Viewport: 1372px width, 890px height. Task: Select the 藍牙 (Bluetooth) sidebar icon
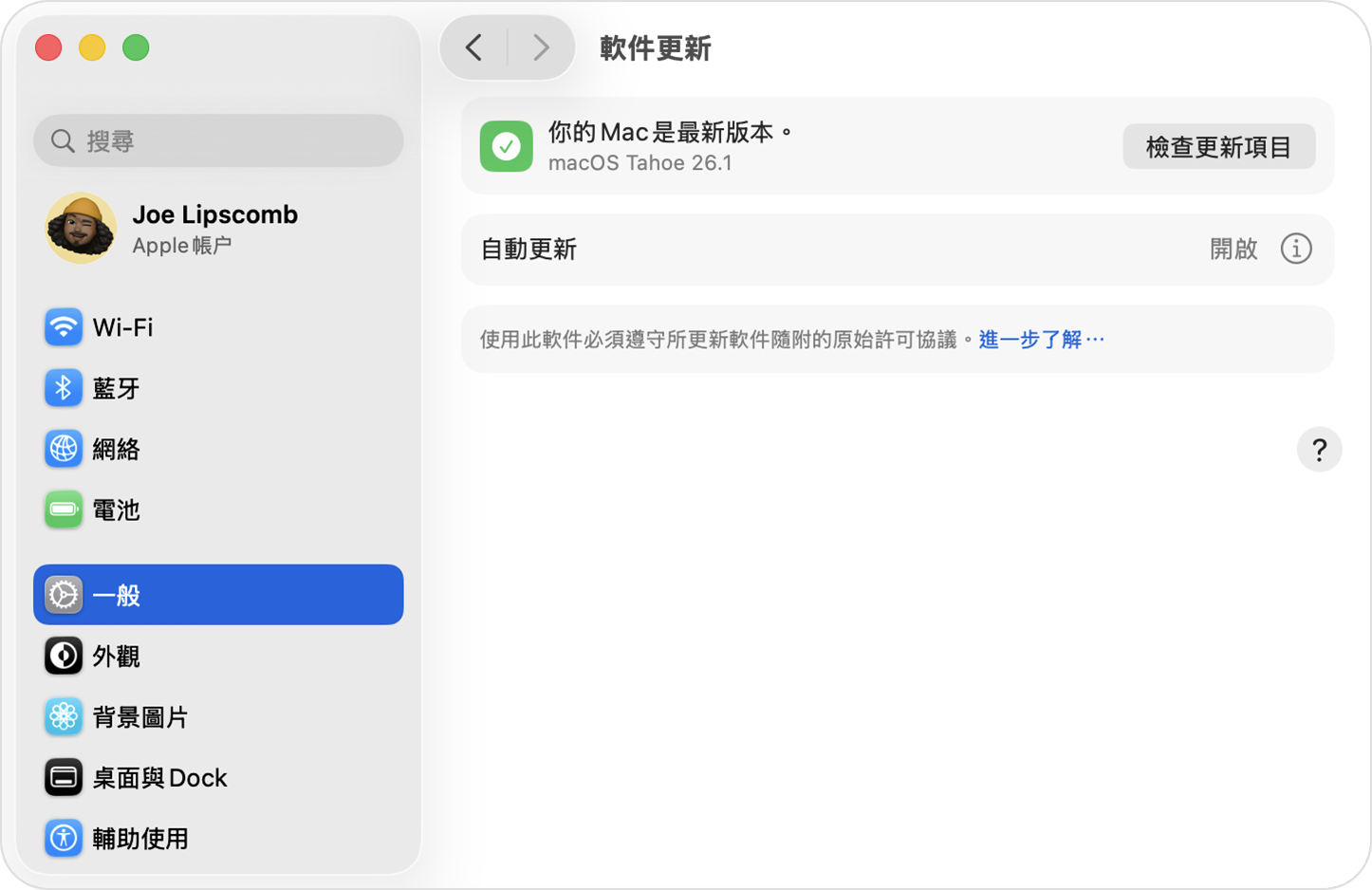point(122,387)
